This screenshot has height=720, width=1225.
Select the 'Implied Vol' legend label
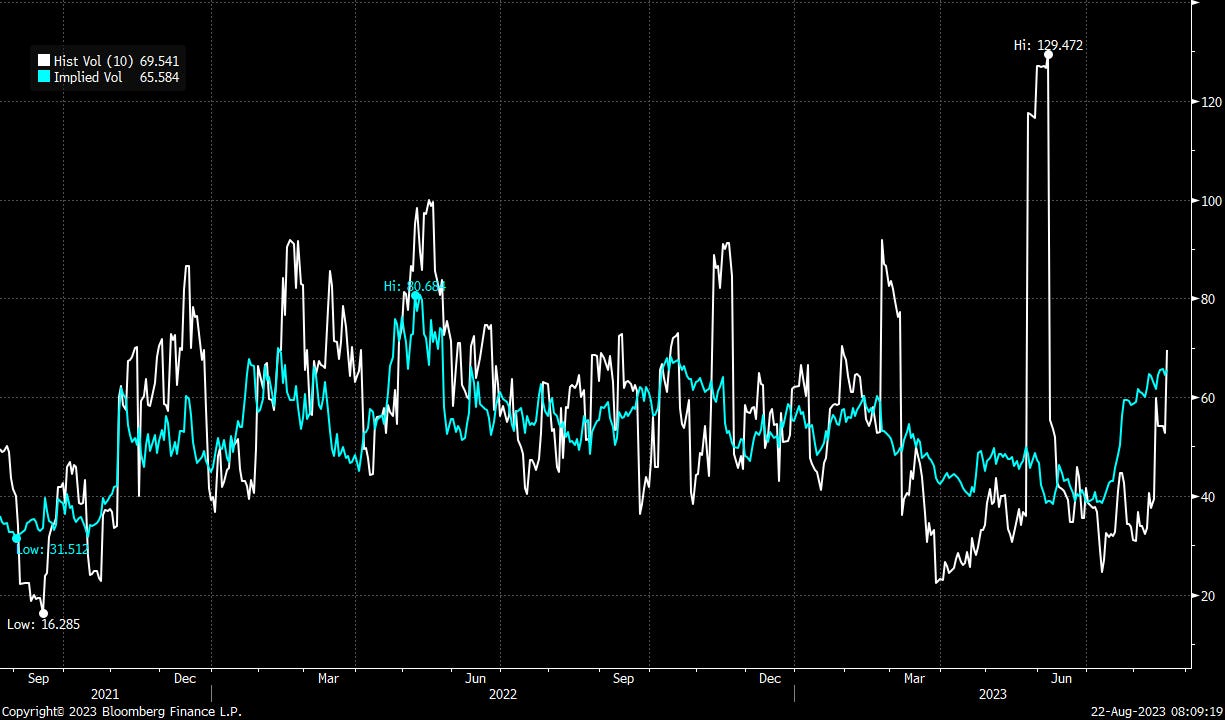pos(88,77)
